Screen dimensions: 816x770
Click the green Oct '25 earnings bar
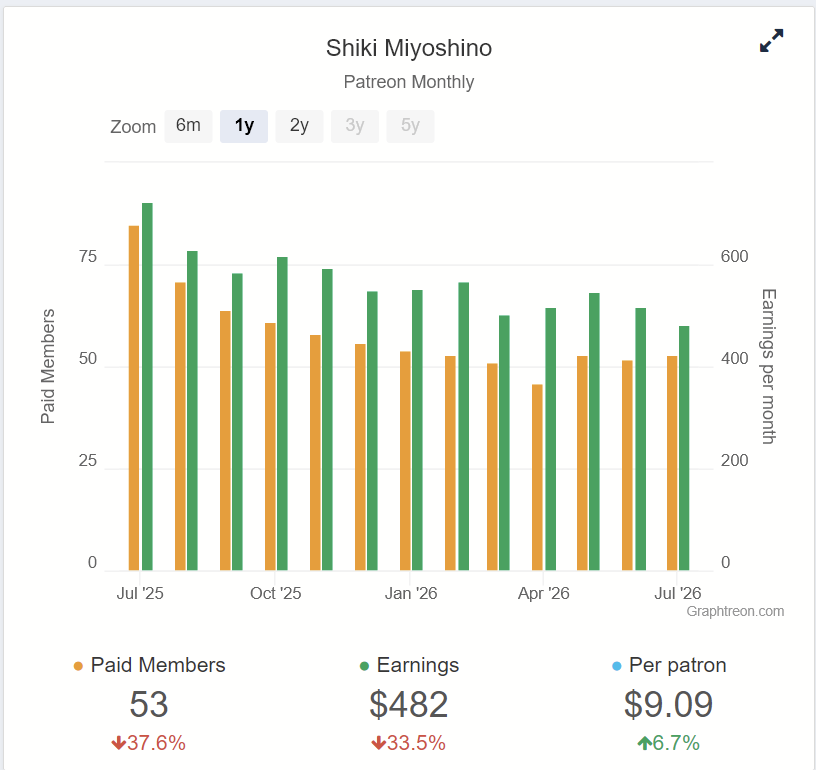282,414
